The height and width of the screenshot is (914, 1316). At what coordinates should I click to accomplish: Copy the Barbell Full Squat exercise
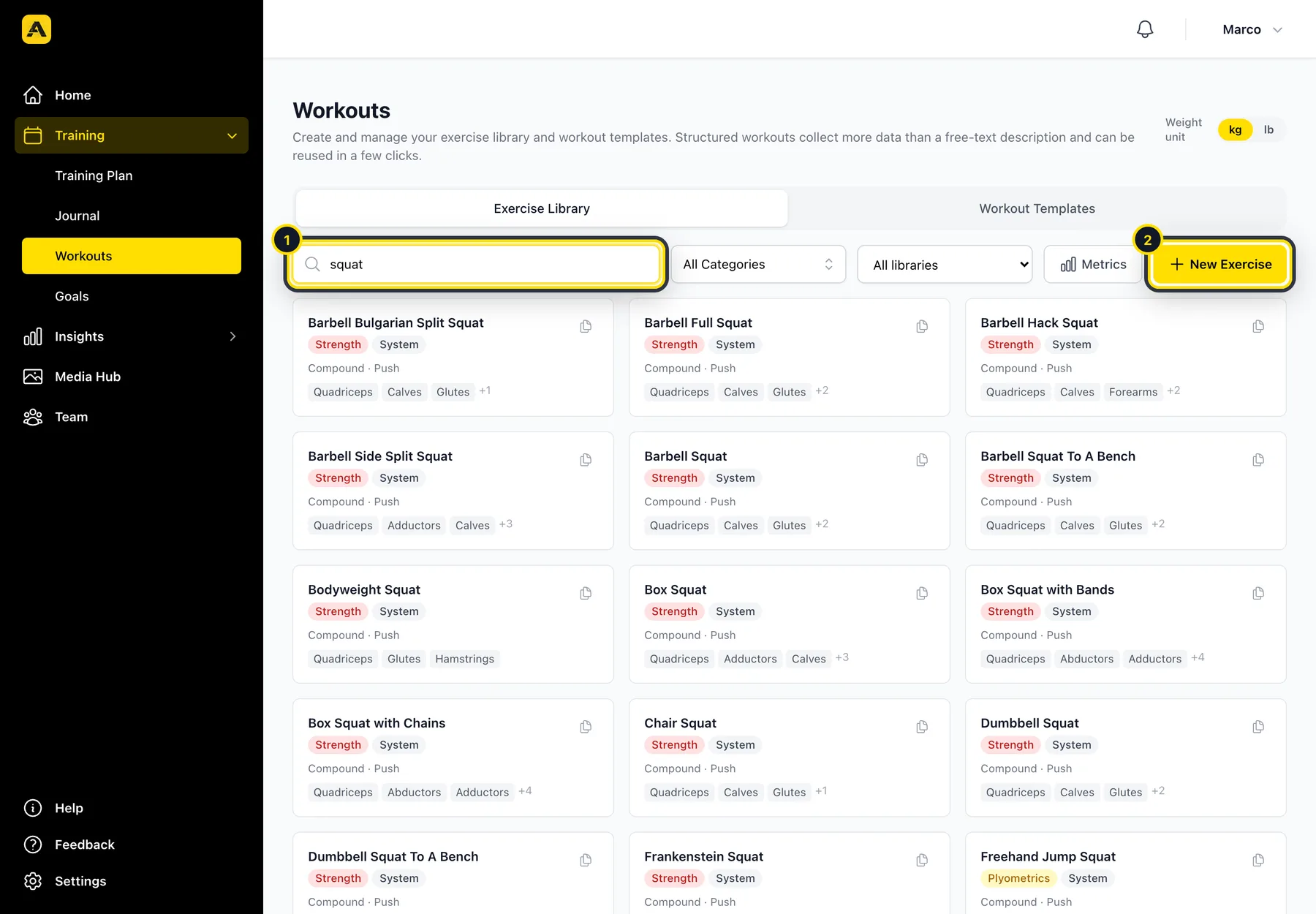[x=922, y=326]
